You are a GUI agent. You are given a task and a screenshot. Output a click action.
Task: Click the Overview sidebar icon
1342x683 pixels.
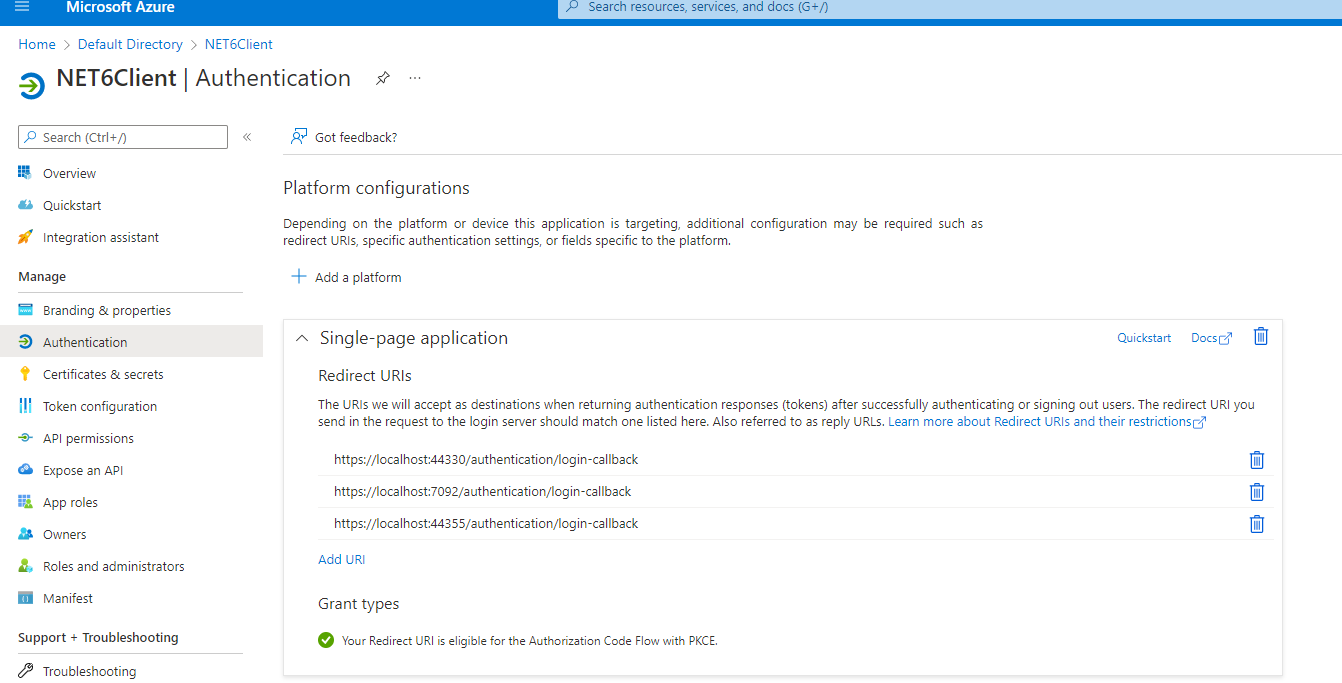point(25,173)
